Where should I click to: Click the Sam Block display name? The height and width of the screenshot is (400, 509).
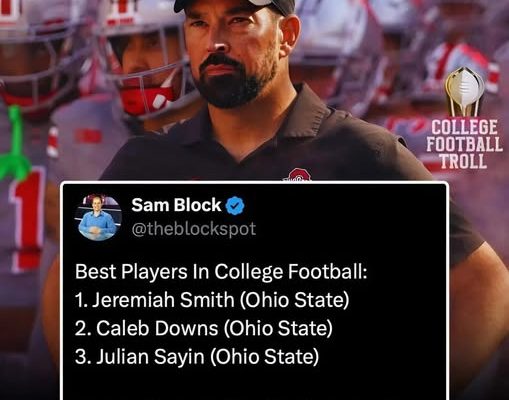(176, 205)
